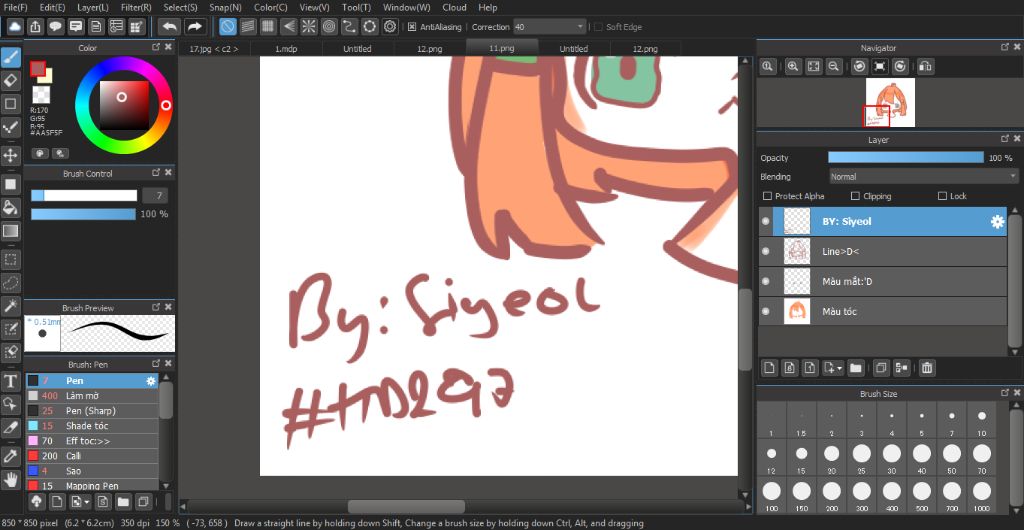Adjust the brush size slider
1024x530 pixels.
click(84, 195)
